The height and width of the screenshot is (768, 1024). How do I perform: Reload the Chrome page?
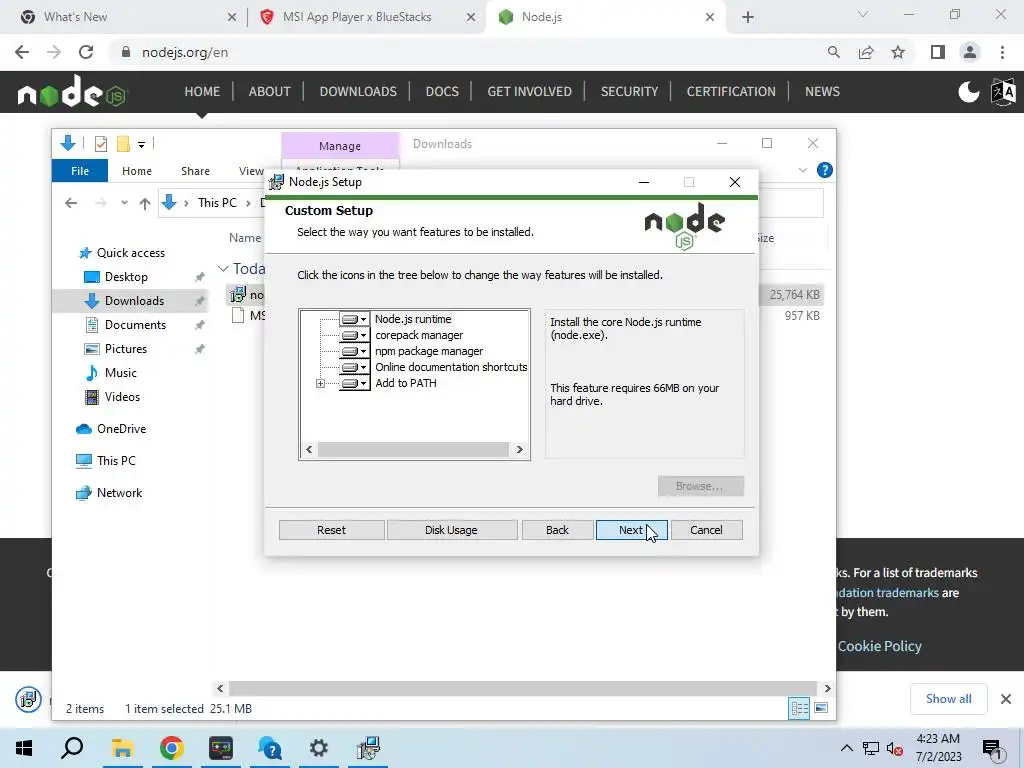click(x=86, y=52)
